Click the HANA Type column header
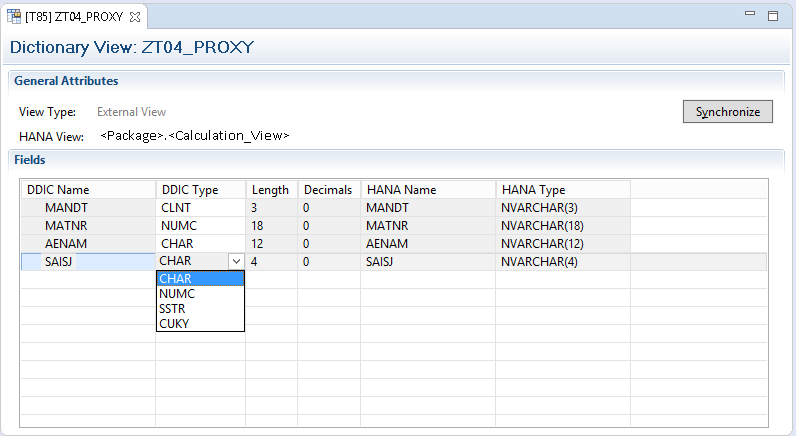 coord(563,190)
